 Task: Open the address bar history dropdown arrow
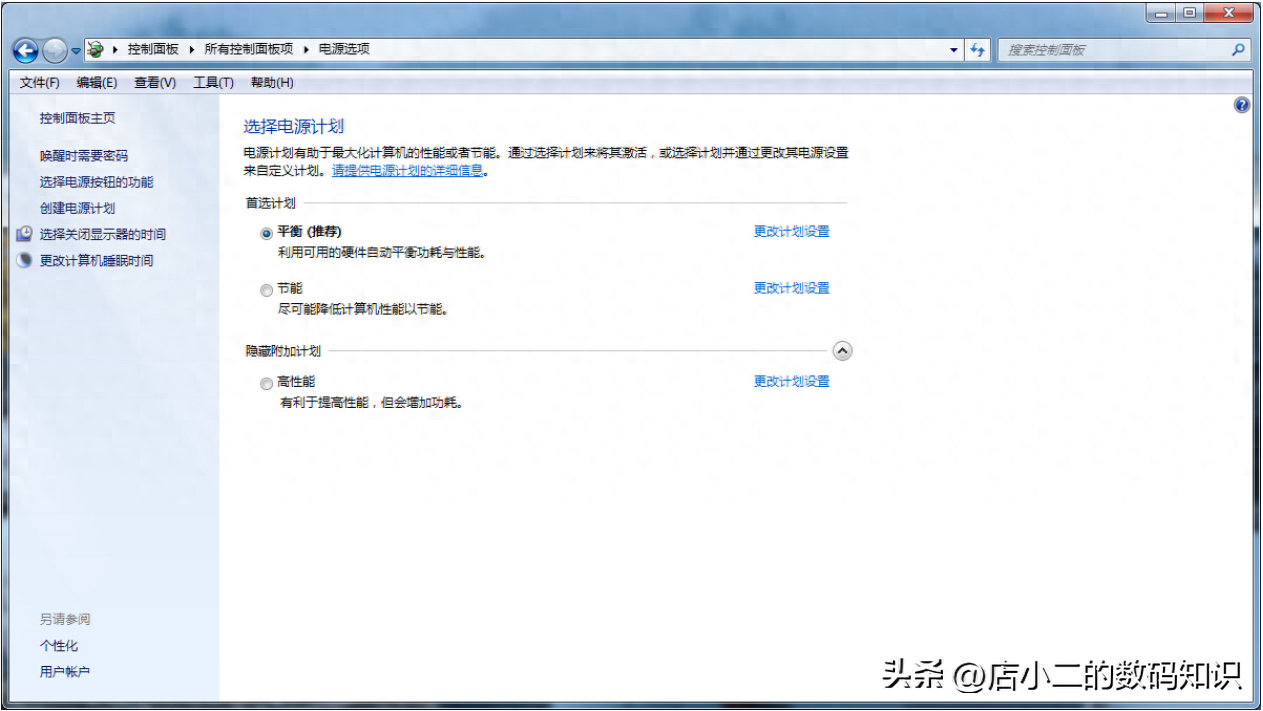[952, 49]
